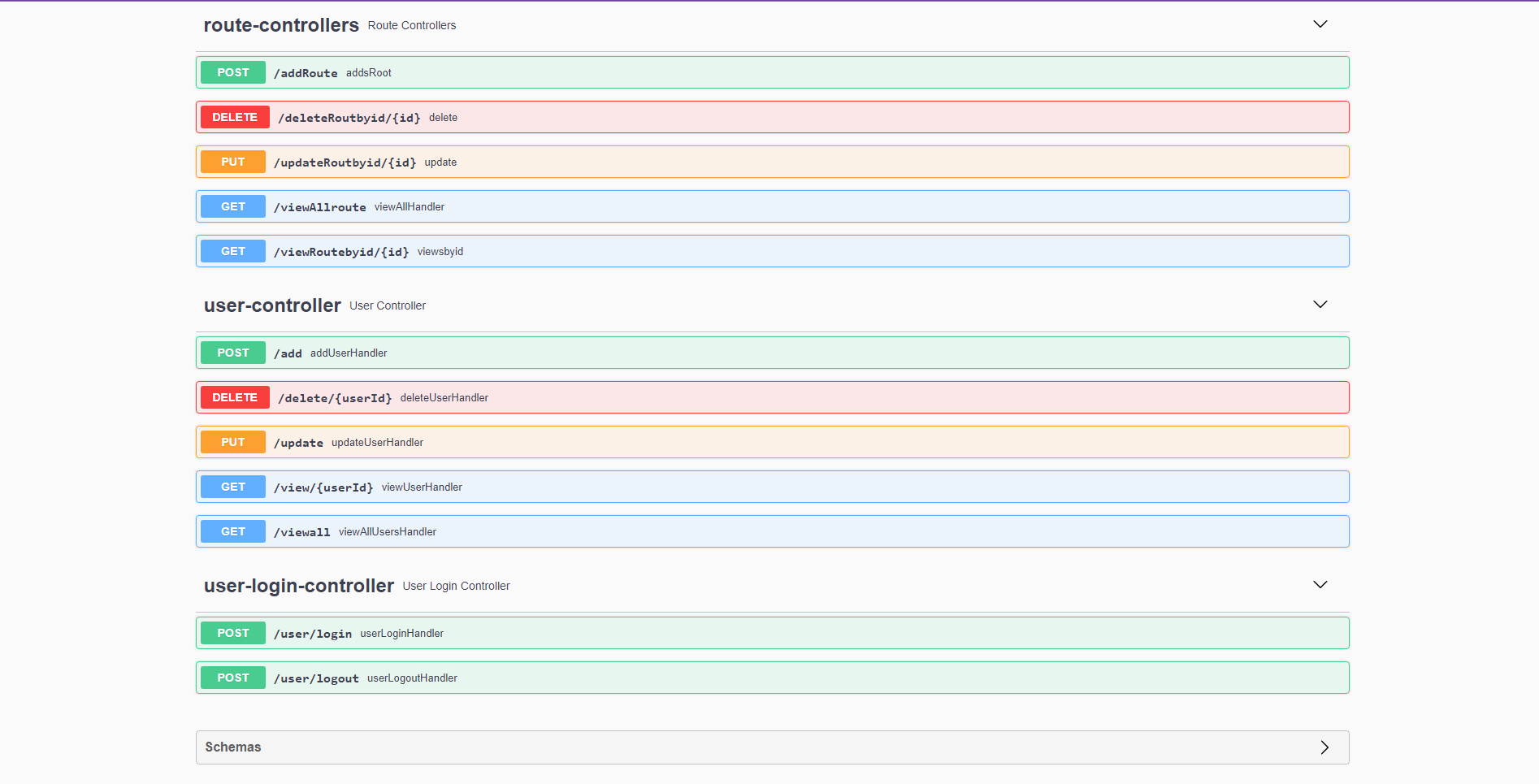Viewport: 1539px width, 784px height.
Task: Open the PUT /update endpoint
Action: point(772,442)
